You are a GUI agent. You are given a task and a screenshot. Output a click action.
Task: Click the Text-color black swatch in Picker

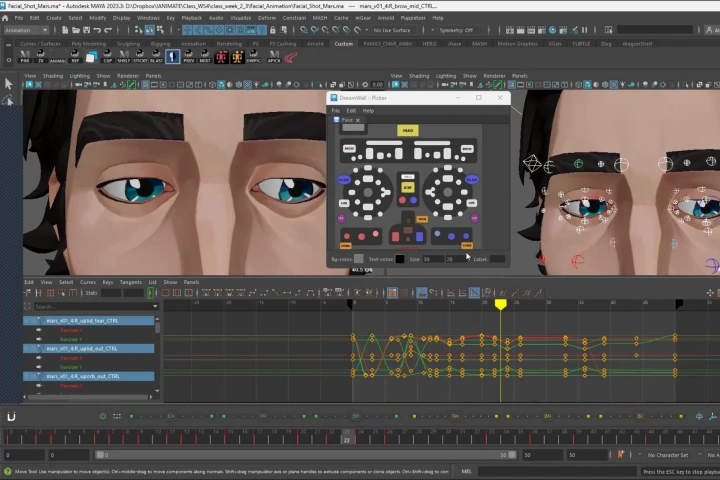[400, 259]
